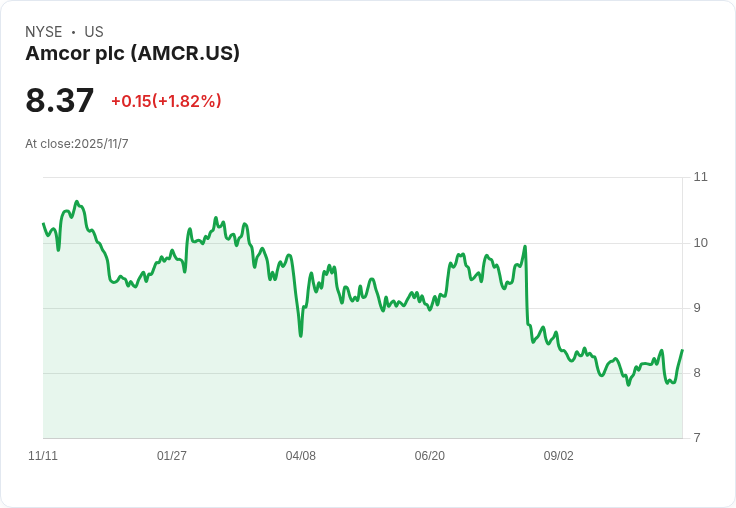Click the chart line's rightmost end point
736x508 pixels.
pos(682,350)
